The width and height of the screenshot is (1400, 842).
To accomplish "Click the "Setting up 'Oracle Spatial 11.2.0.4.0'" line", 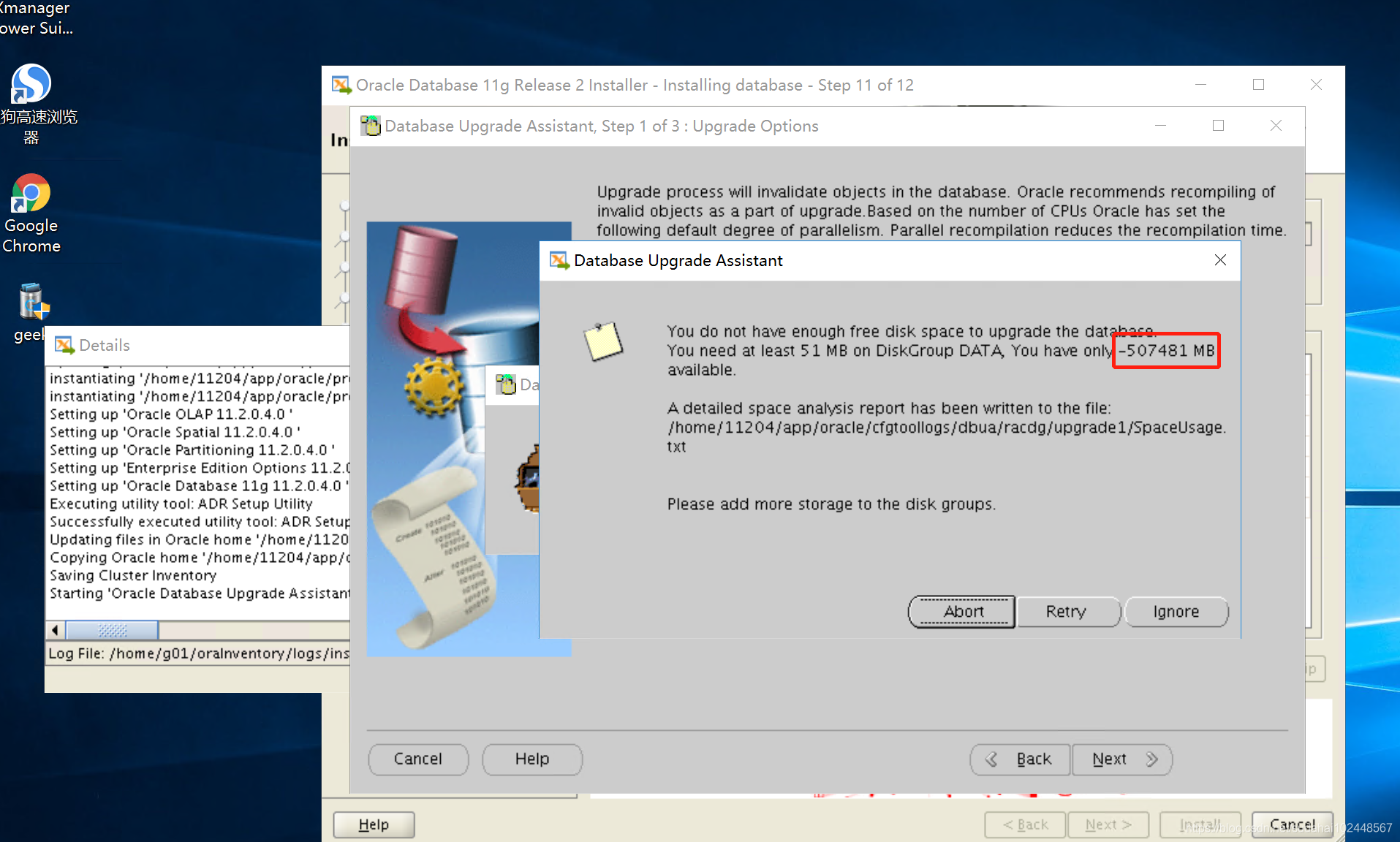I will point(175,433).
